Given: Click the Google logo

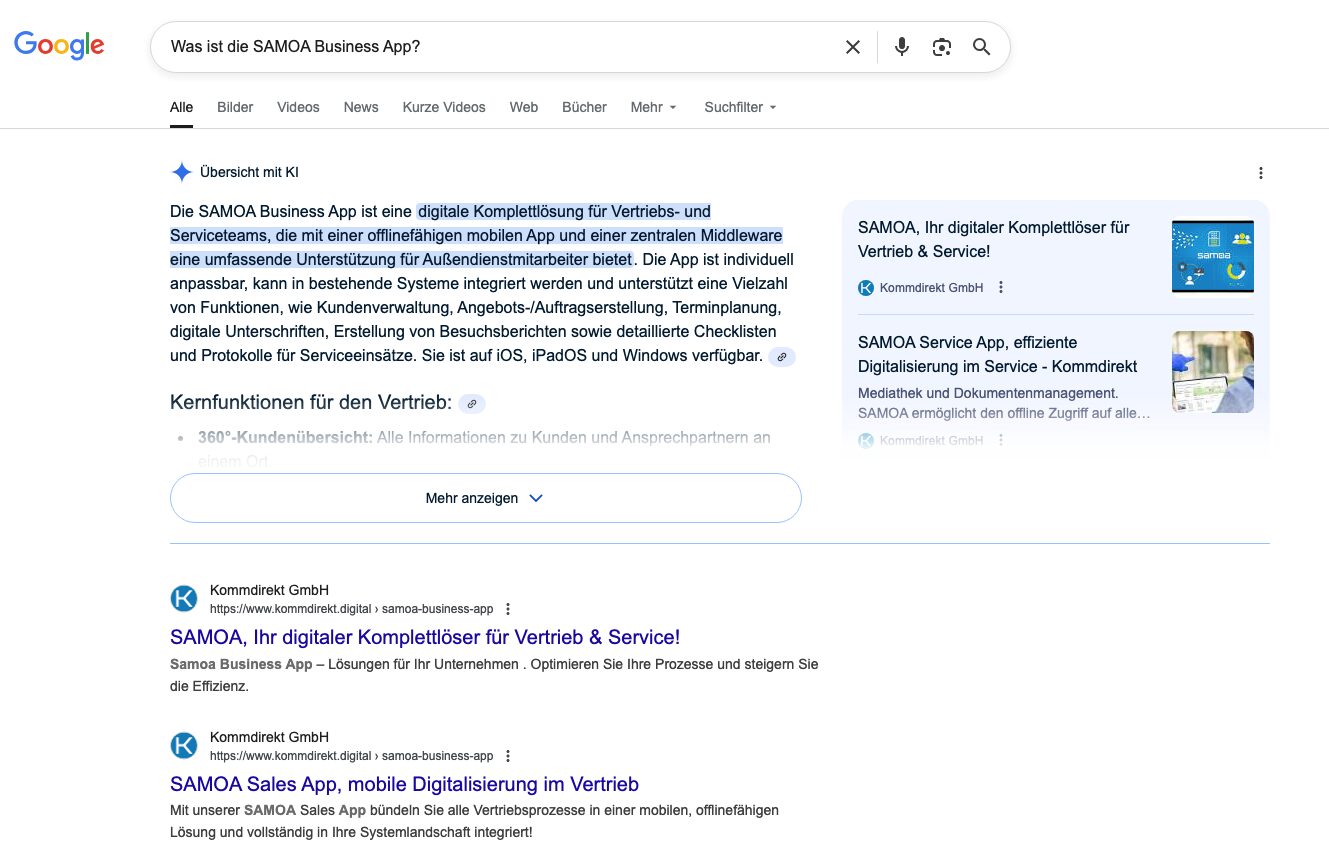Looking at the screenshot, I should tap(59, 46).
